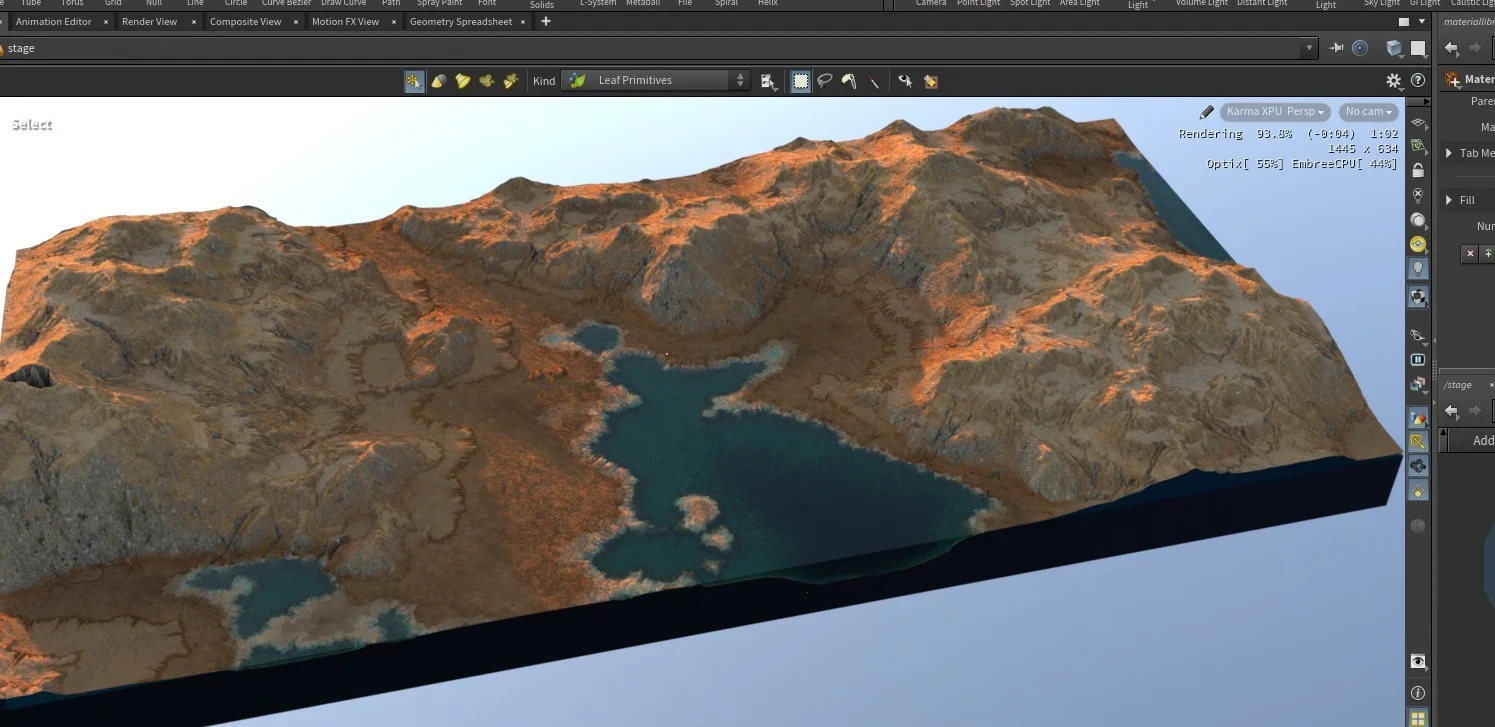
Task: Enable box selection mode
Action: (x=801, y=81)
